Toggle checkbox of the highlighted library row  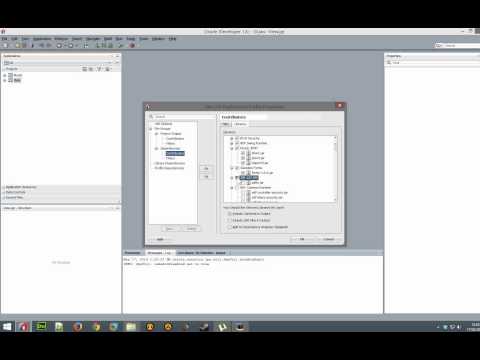(237, 178)
